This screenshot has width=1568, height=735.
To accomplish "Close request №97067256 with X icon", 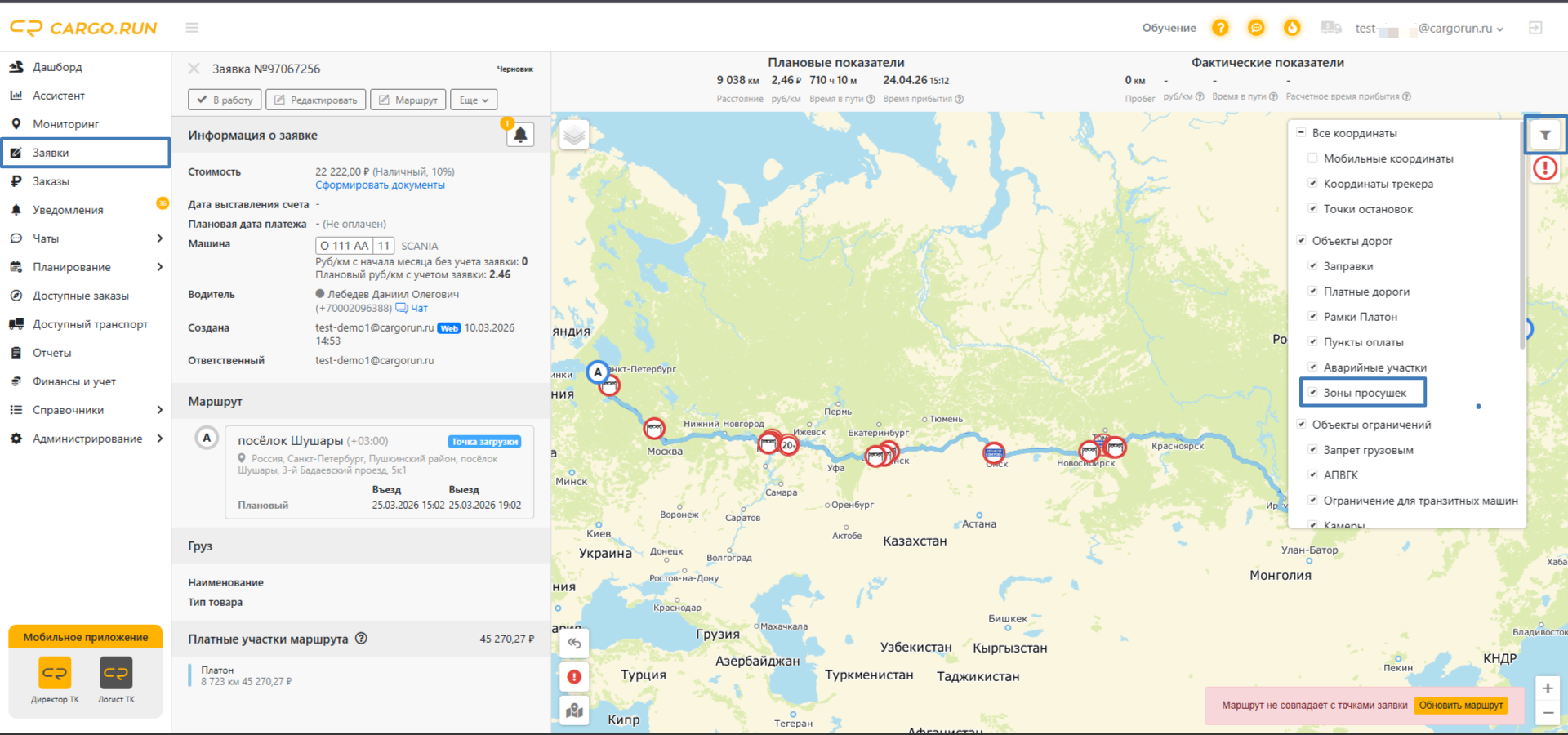I will click(x=194, y=69).
